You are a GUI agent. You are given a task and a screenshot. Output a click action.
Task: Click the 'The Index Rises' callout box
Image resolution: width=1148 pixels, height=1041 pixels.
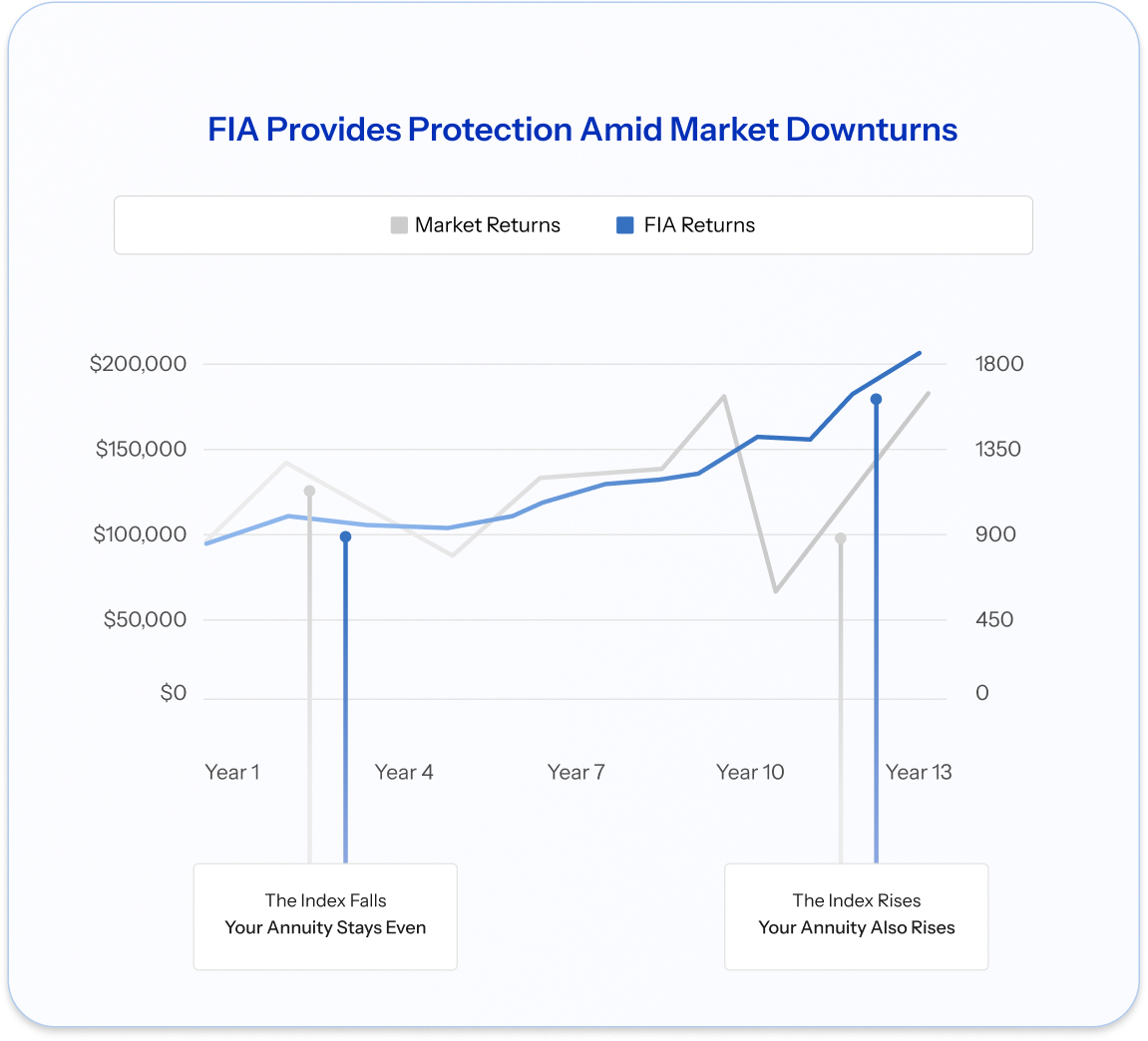coord(856,915)
